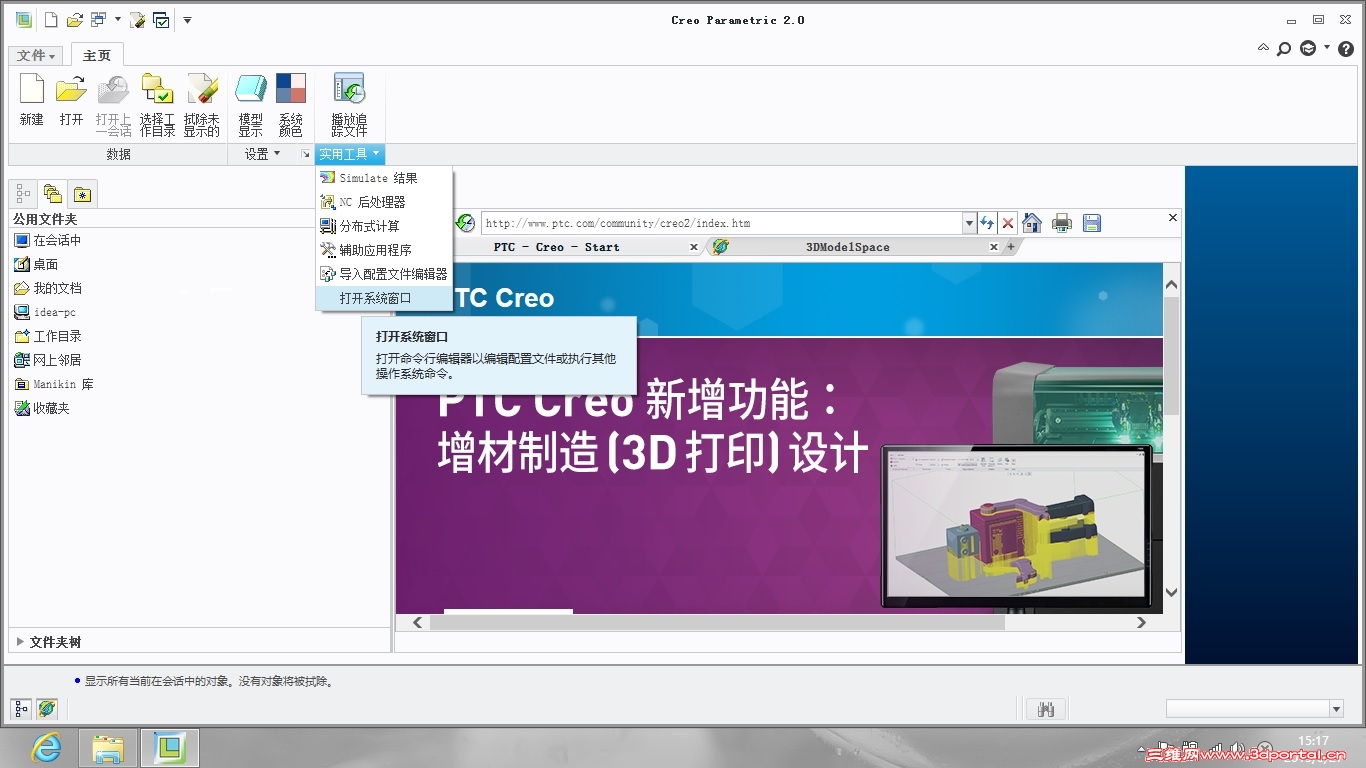Screen dimensions: 1366x768
Task: Click the folder browser tab icon in navigator
Action: pyautogui.click(x=53, y=194)
